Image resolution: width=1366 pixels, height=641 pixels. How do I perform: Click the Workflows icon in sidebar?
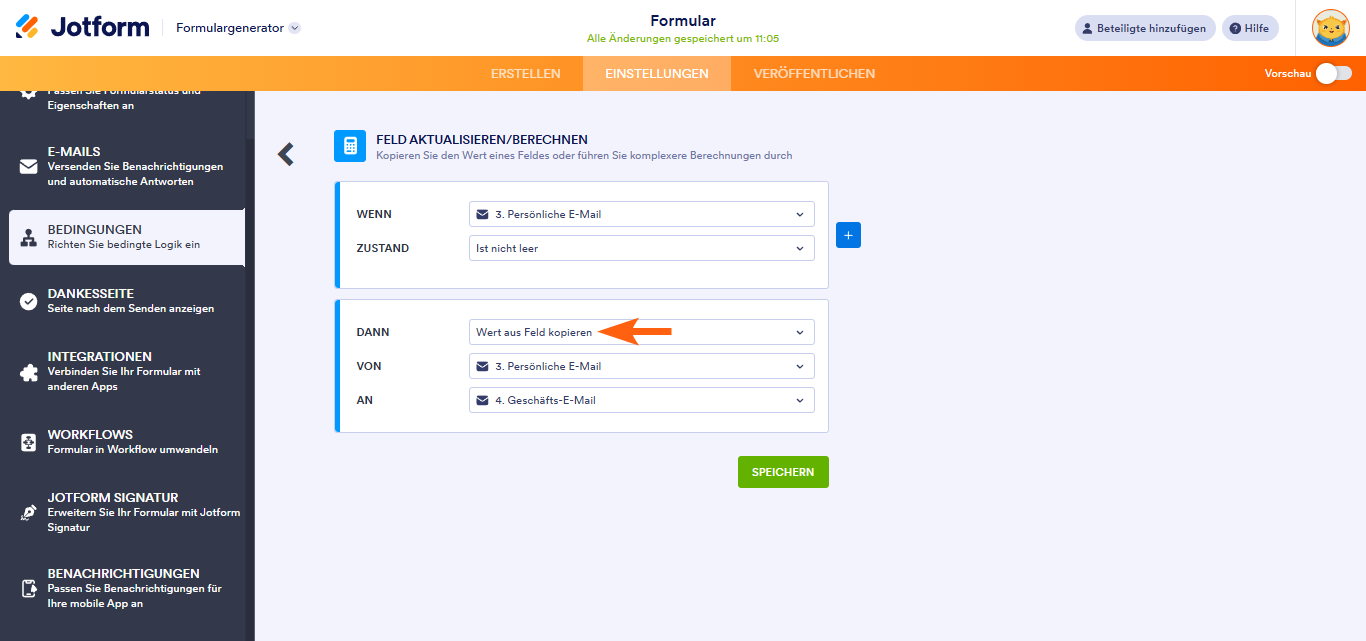(29, 442)
